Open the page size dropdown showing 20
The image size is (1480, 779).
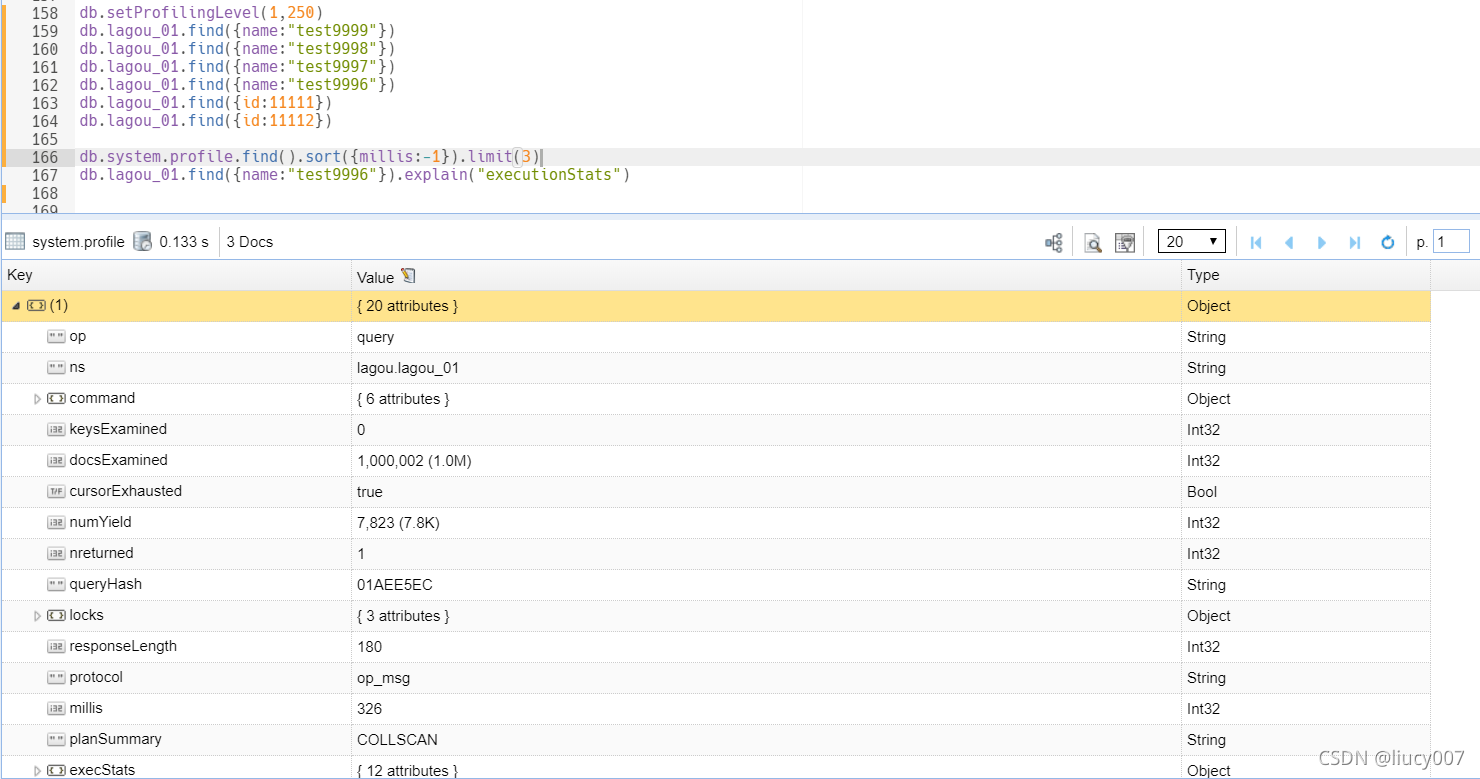point(1192,241)
